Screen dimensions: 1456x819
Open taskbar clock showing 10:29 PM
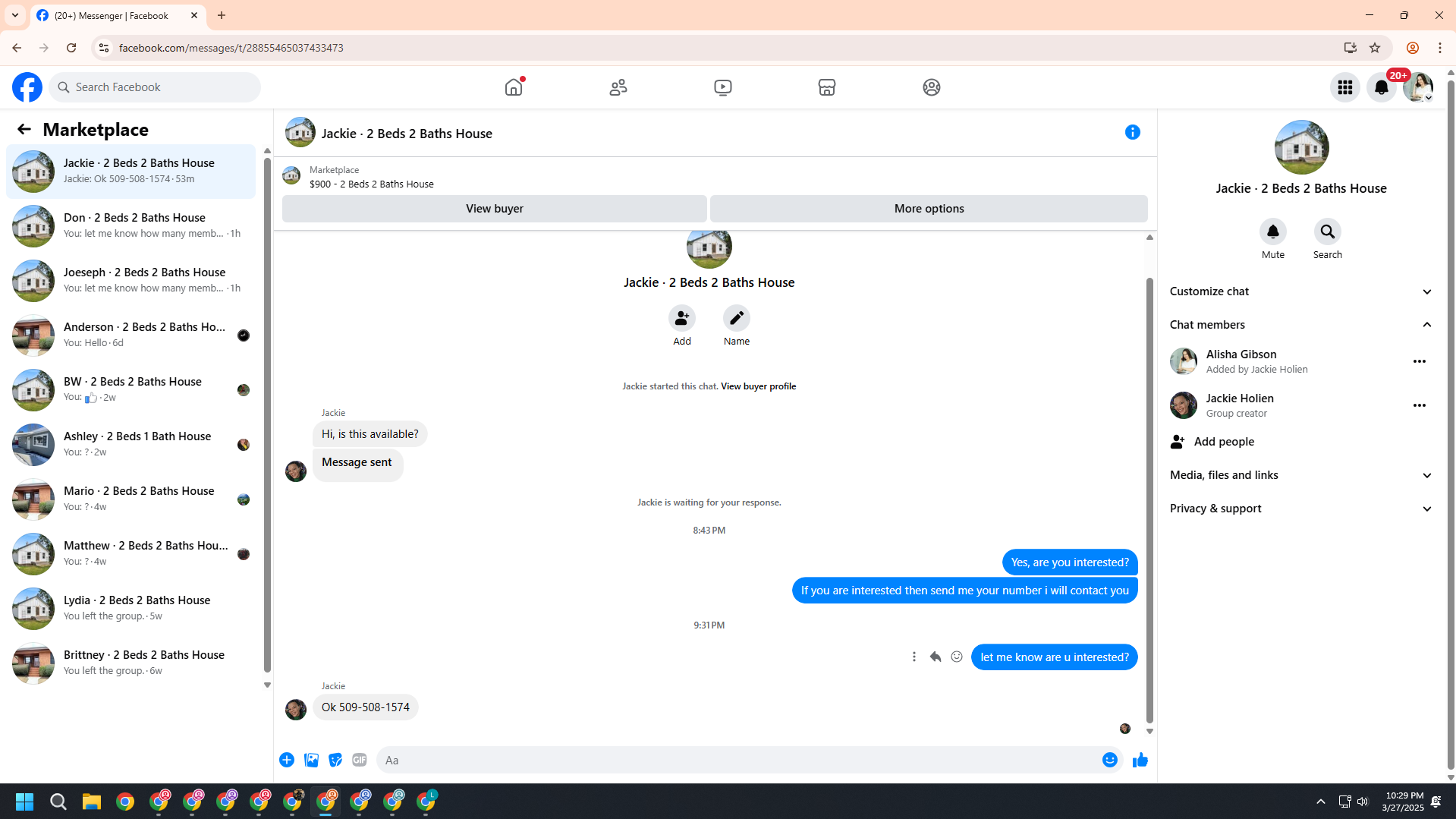[x=1403, y=802]
